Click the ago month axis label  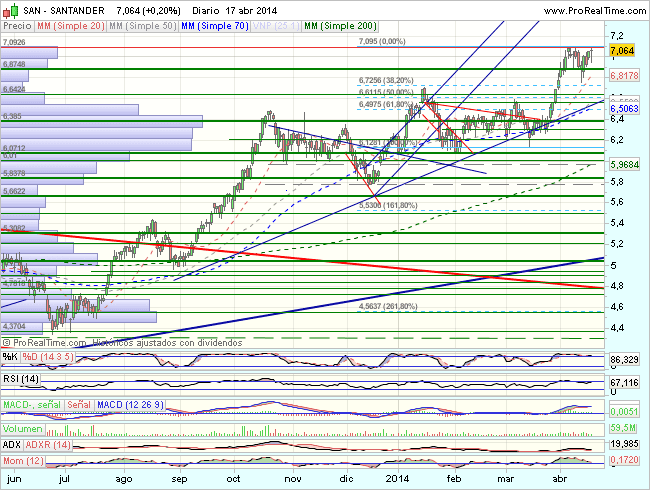click(x=124, y=479)
